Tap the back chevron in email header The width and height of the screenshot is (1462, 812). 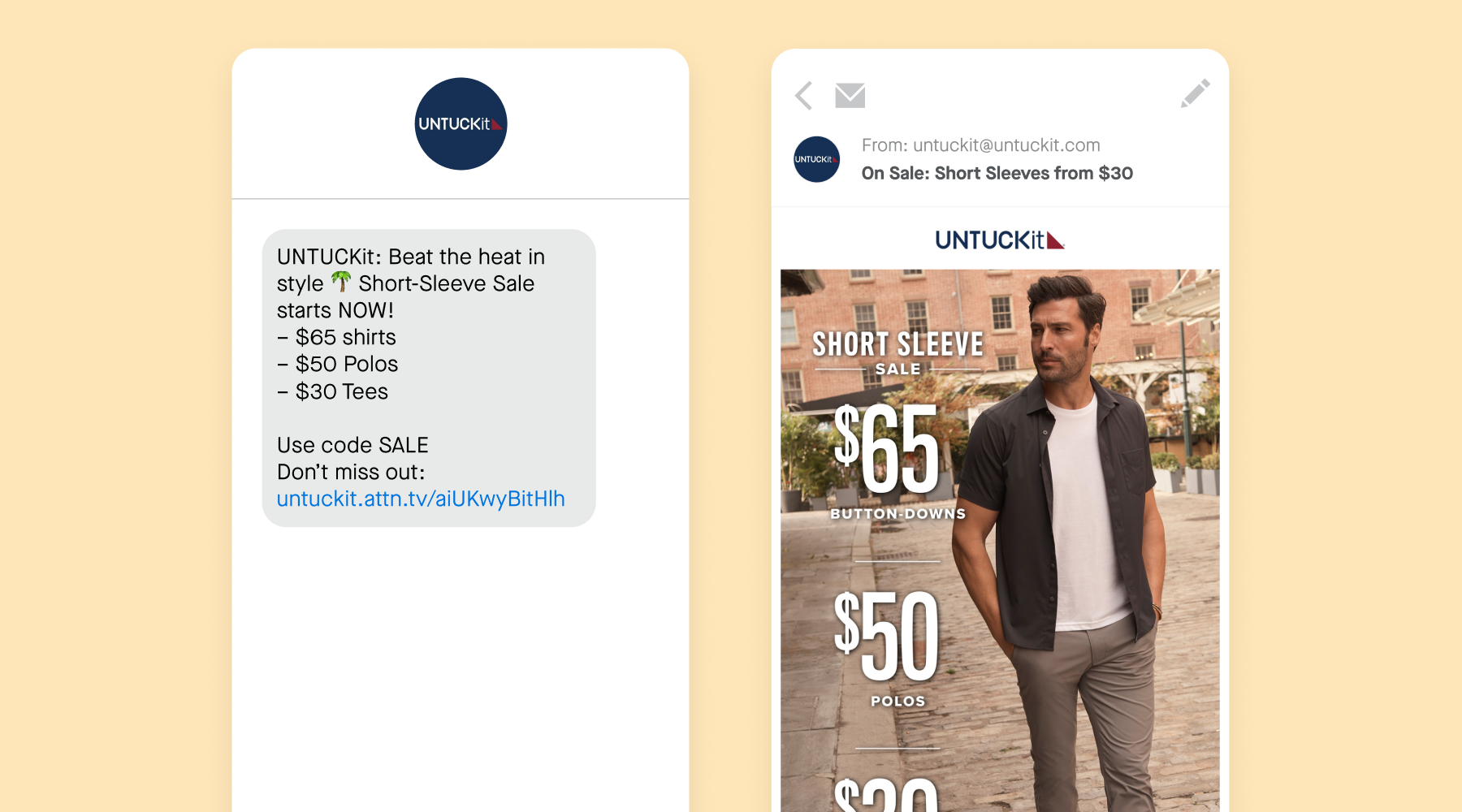click(803, 96)
